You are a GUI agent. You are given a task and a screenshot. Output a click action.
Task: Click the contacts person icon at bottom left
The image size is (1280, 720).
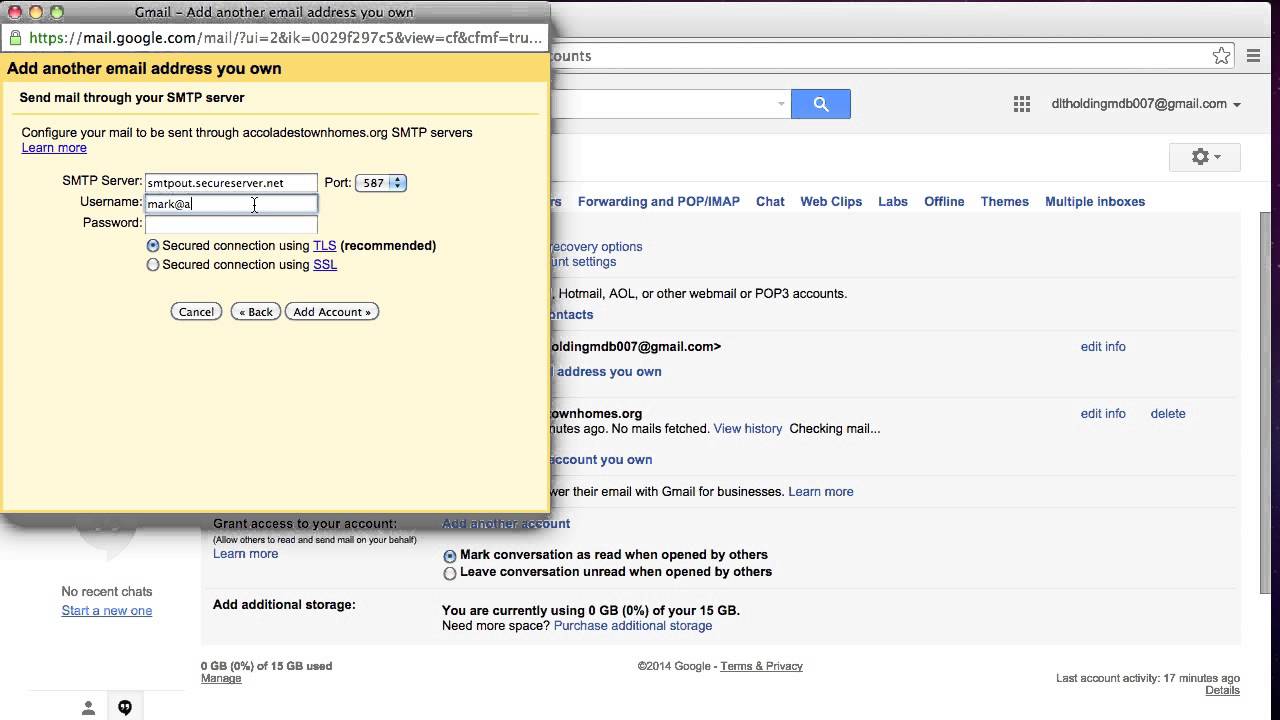88,708
